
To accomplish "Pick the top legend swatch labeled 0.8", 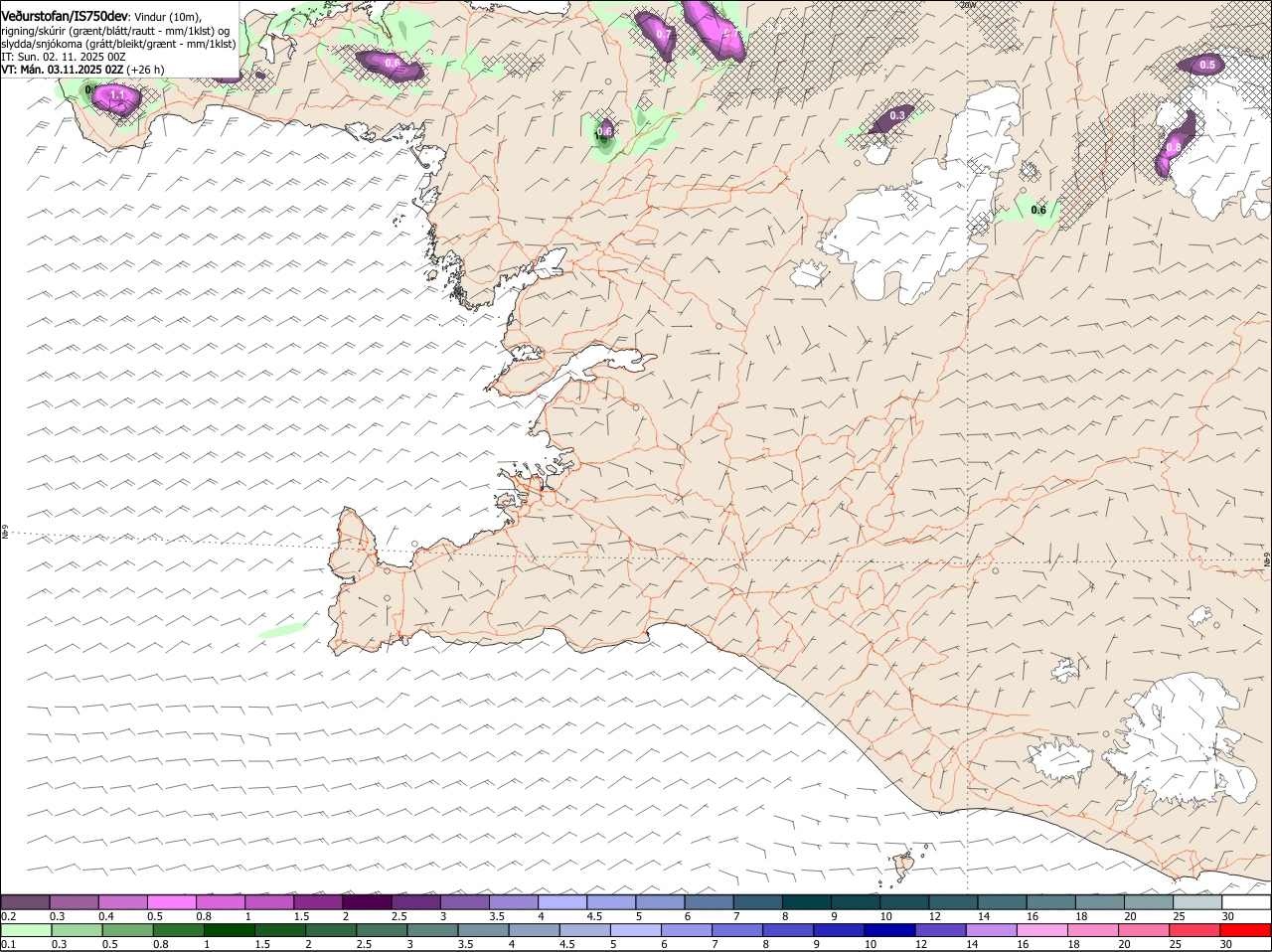I will point(220,901).
